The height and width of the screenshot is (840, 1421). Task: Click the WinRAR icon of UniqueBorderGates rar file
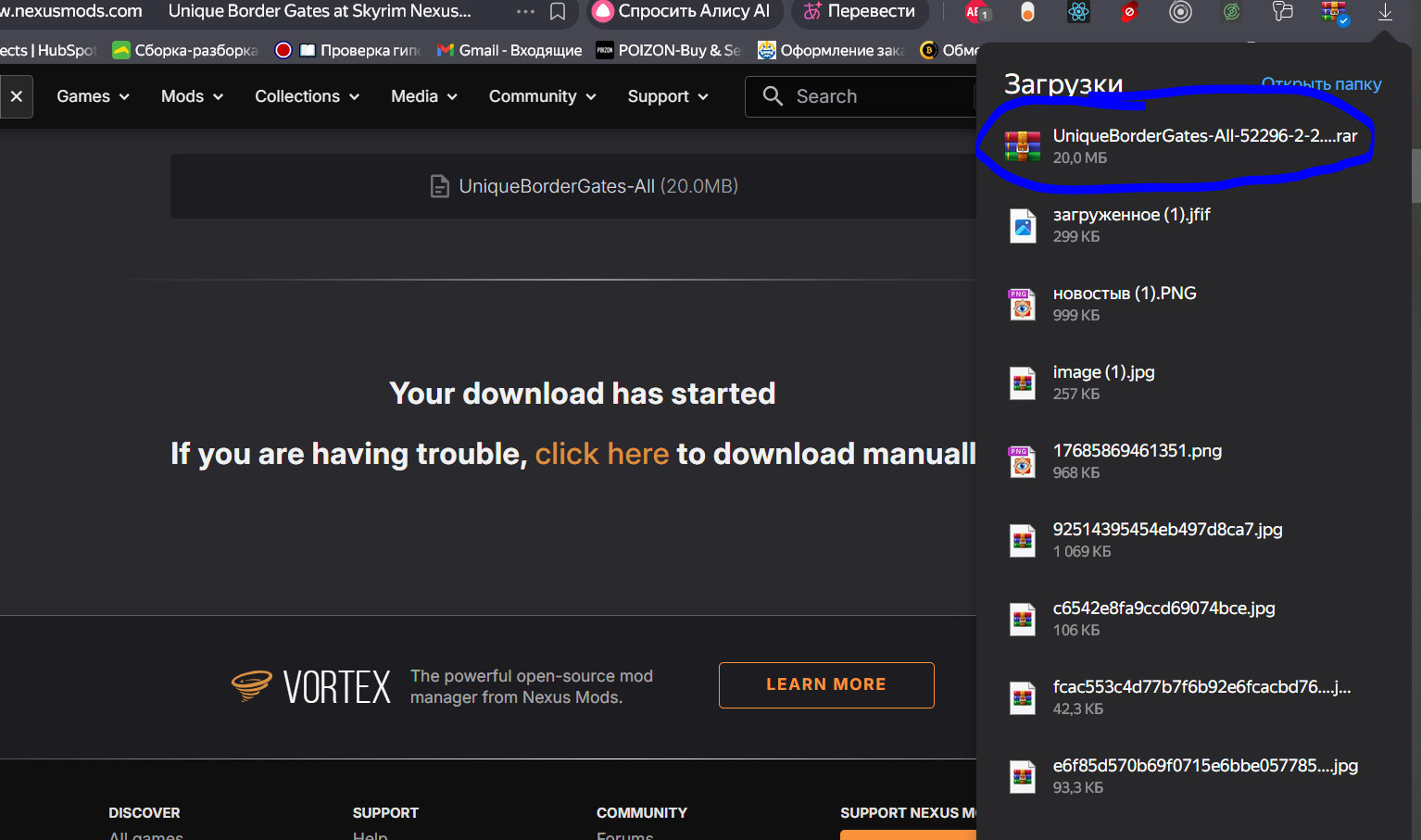pos(1023,145)
